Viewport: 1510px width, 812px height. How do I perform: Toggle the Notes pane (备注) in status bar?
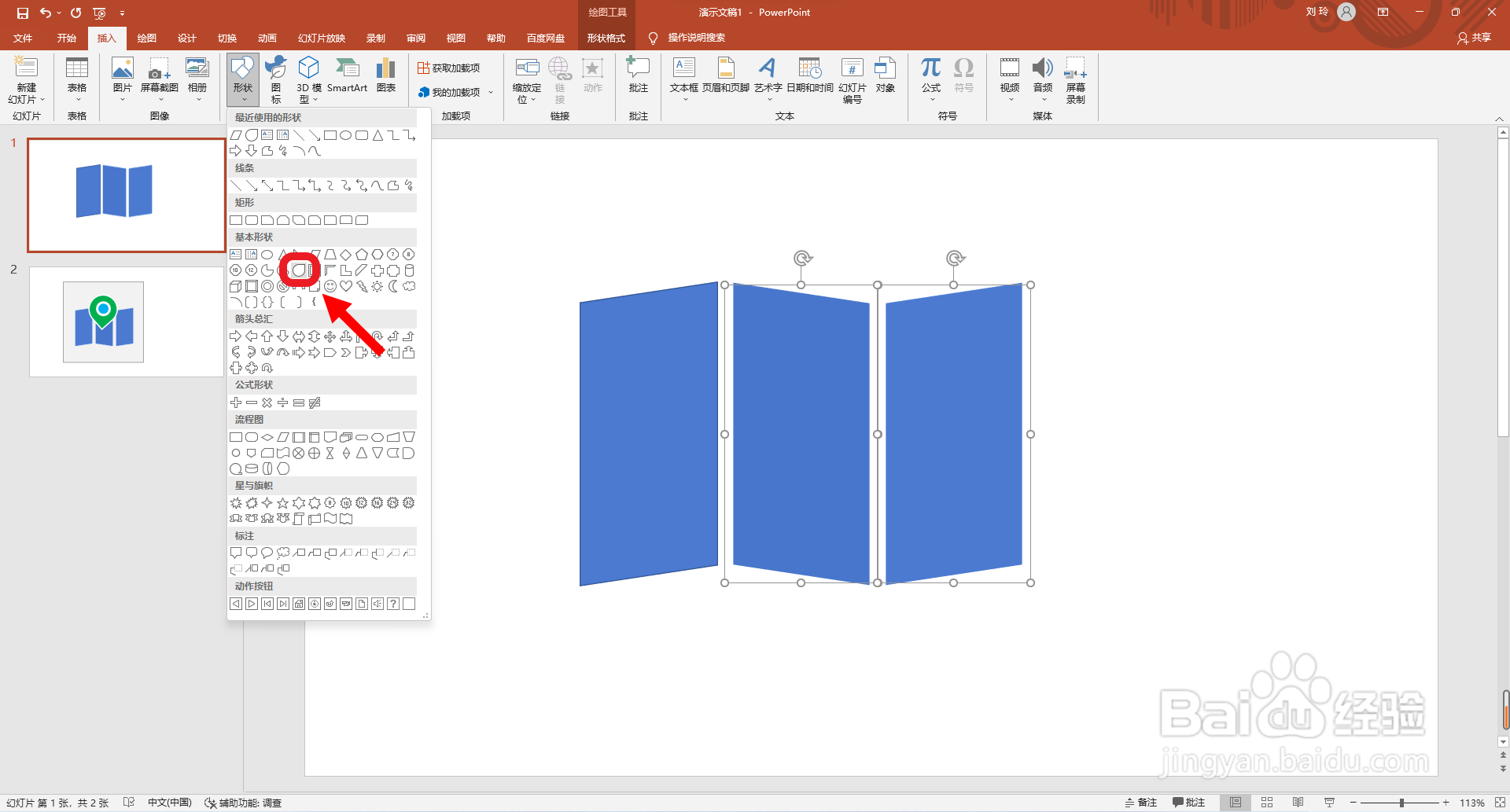click(x=1141, y=803)
